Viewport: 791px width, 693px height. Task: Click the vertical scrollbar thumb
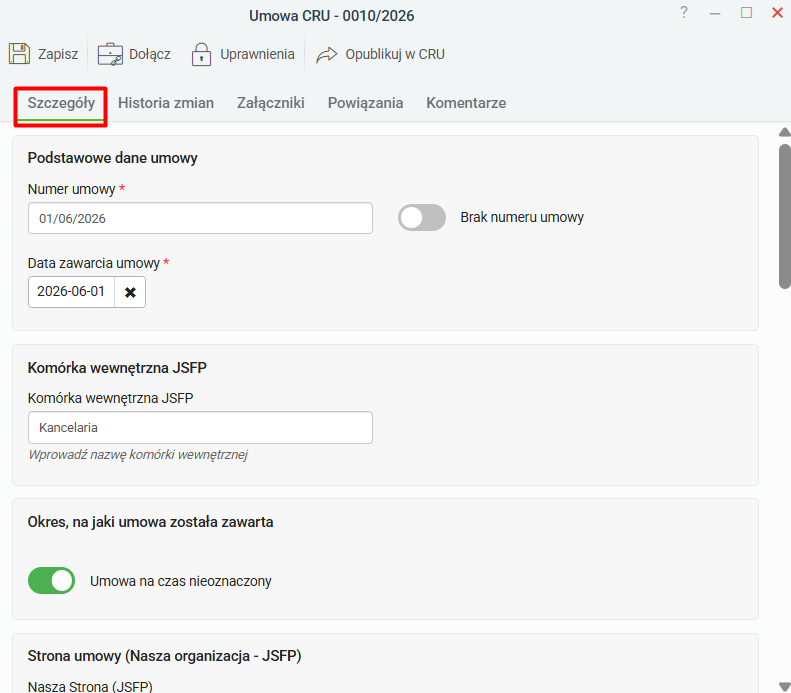pyautogui.click(x=785, y=216)
